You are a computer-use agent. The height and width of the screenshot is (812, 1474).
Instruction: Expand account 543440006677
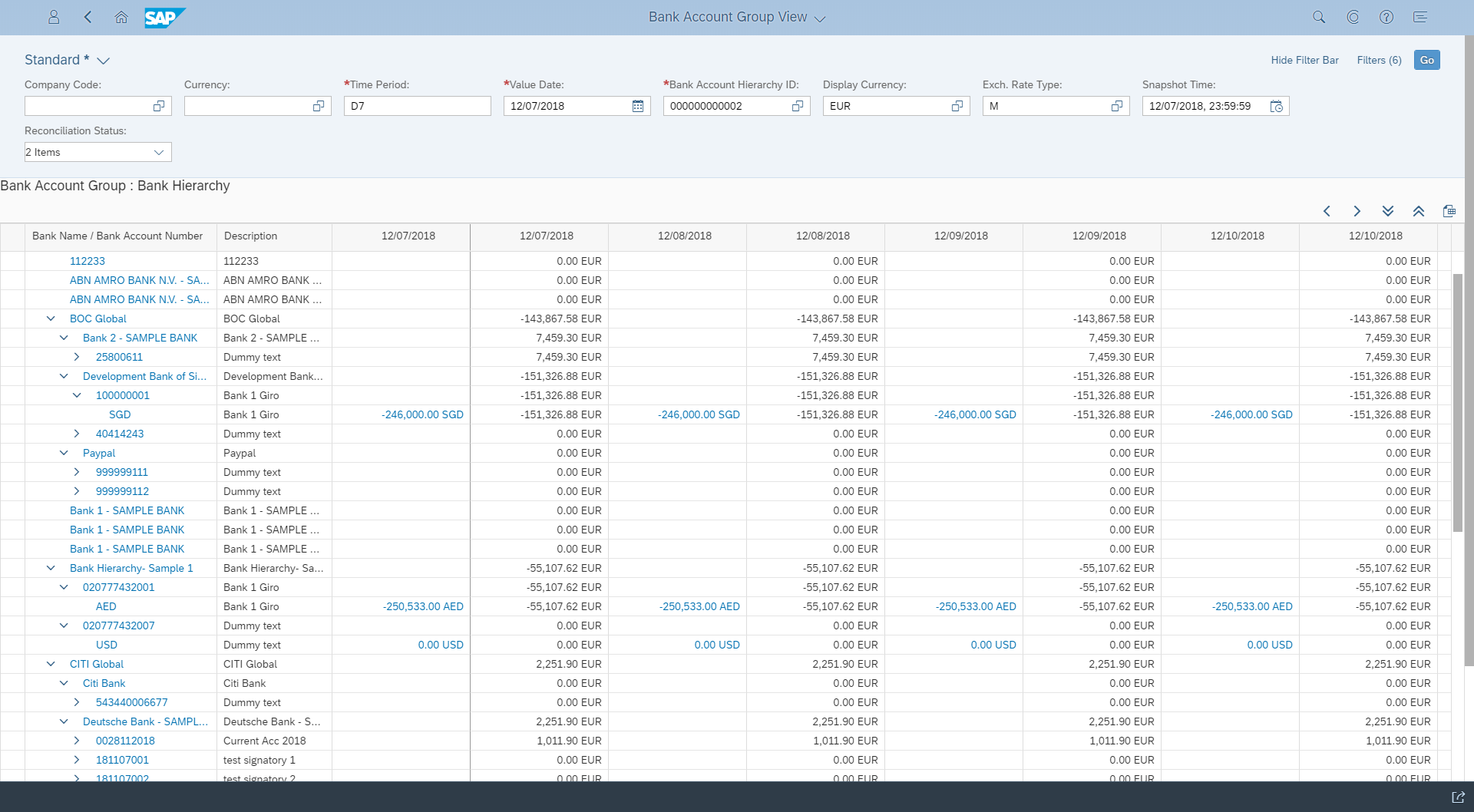click(77, 702)
